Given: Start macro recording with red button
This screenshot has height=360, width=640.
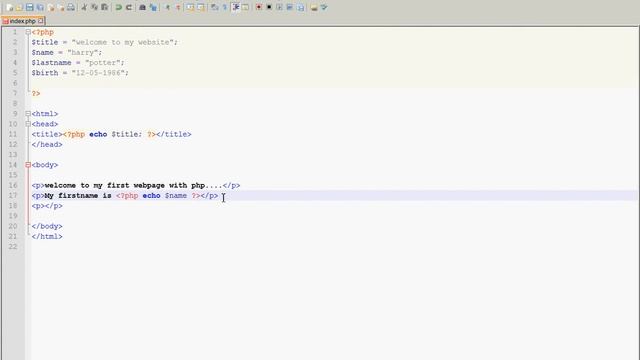Looking at the screenshot, I should click(x=259, y=7).
